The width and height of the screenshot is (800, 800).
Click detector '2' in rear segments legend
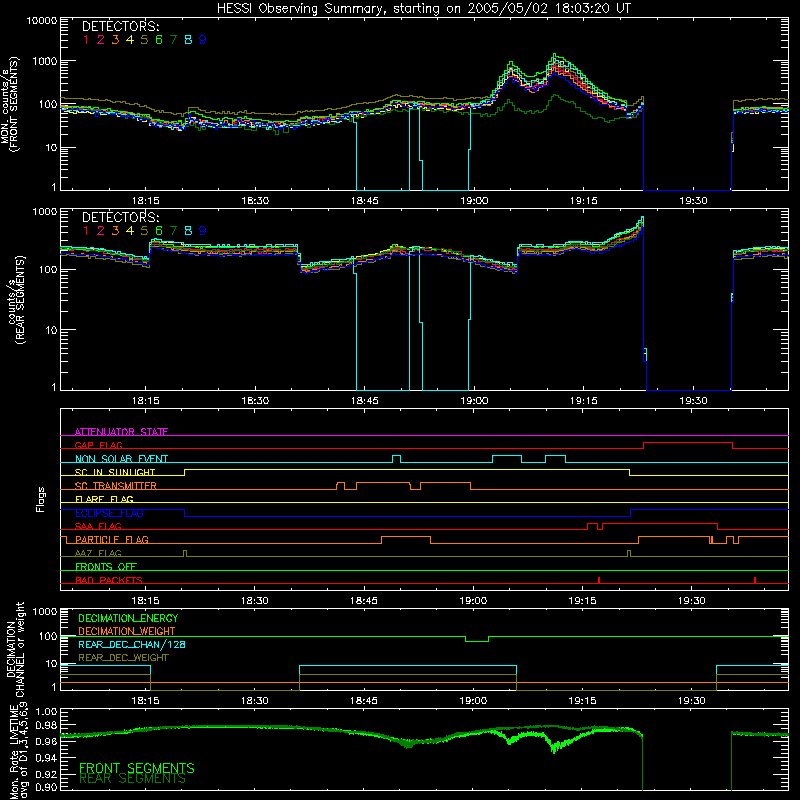[x=101, y=231]
